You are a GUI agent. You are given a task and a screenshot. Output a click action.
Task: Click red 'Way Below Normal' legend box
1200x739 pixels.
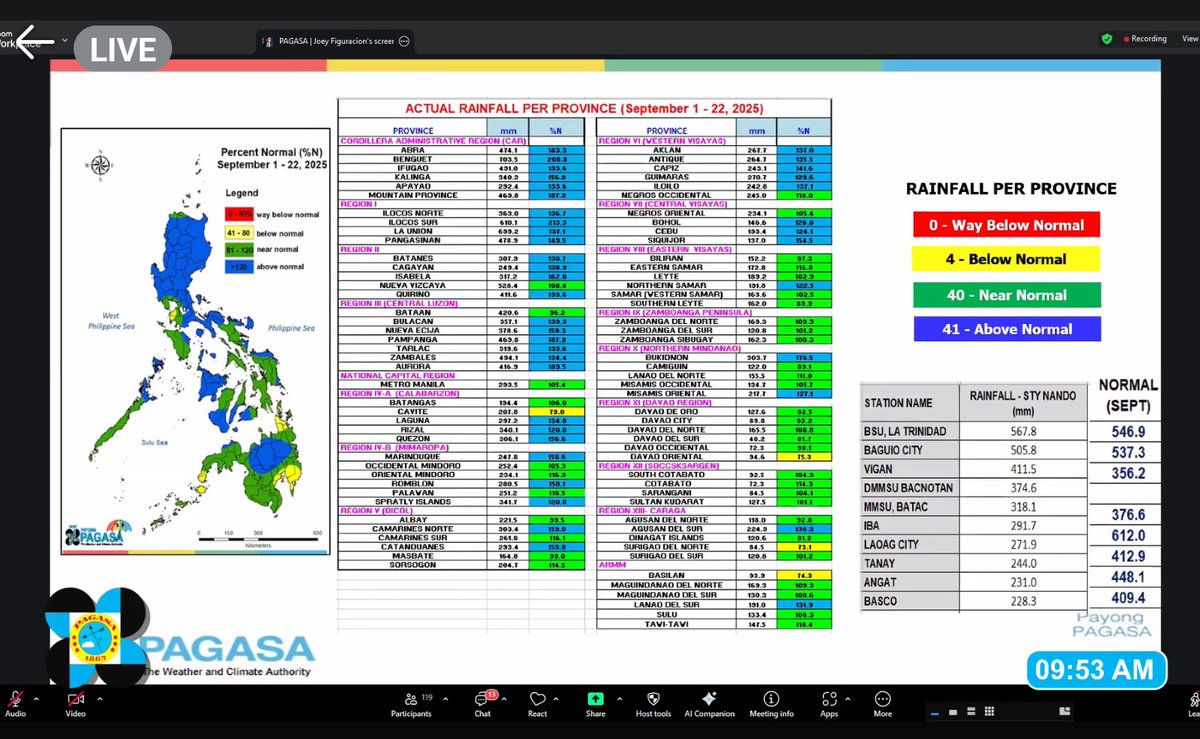pos(1005,225)
